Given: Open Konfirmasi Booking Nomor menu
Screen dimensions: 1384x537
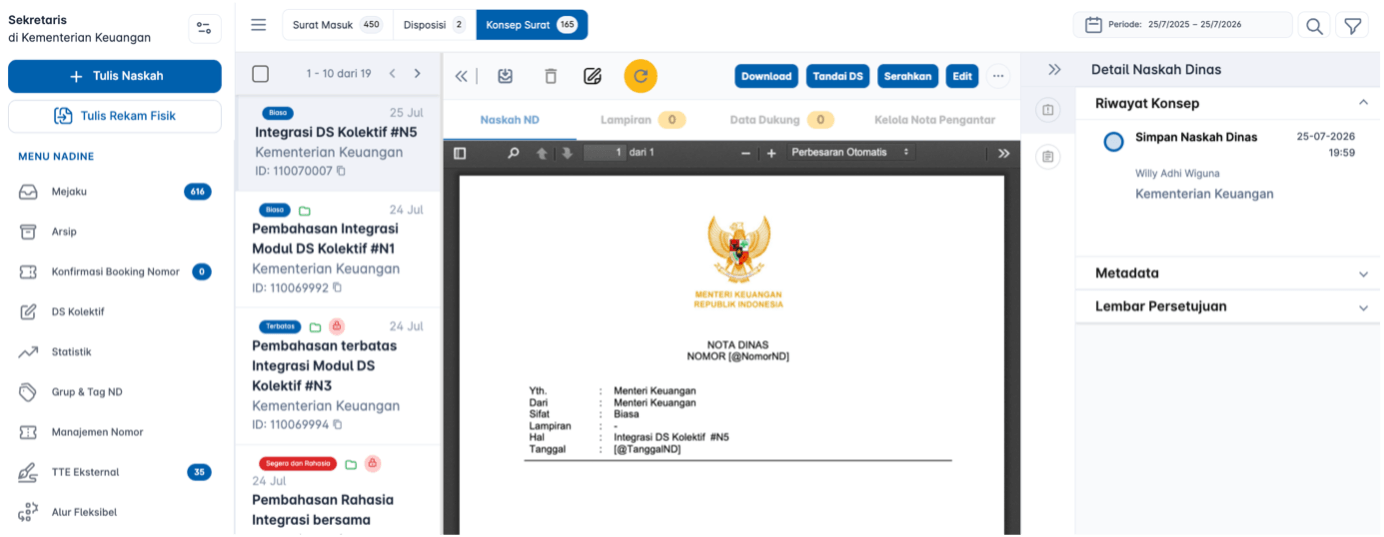Looking at the screenshot, I should 115,272.
